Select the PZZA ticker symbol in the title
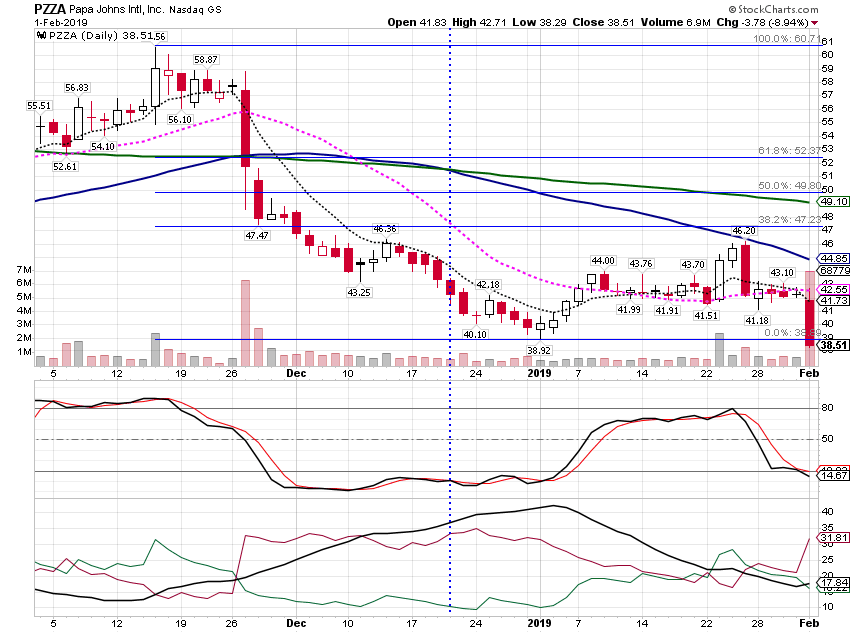Viewport: 850px width, 633px height. click(50, 9)
